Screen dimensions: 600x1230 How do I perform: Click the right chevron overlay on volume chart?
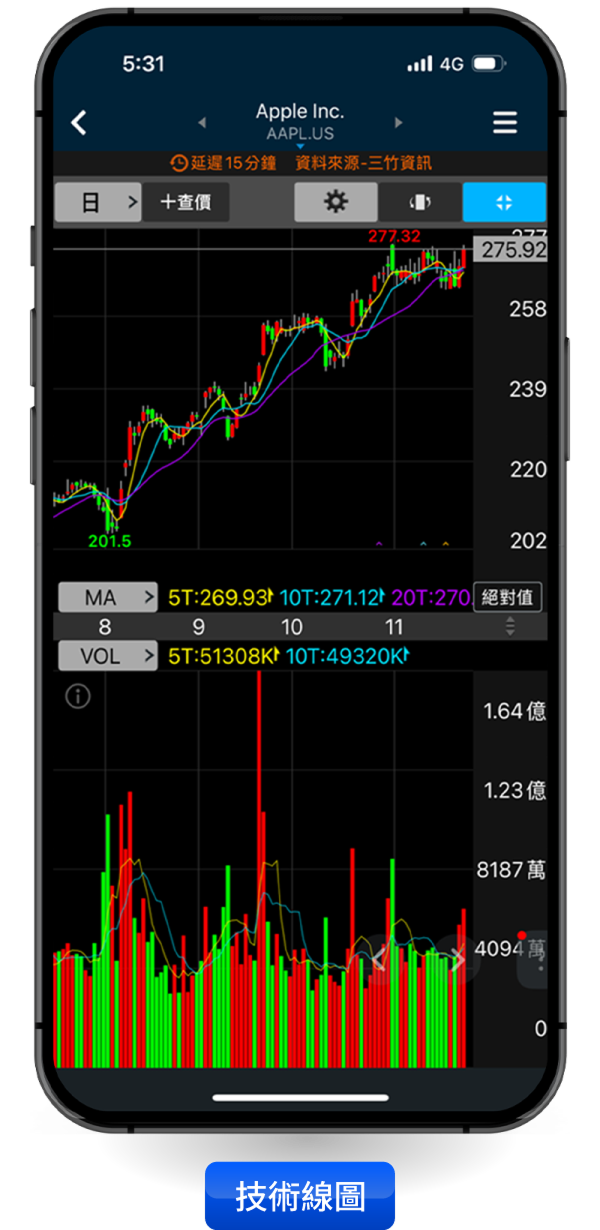point(457,961)
